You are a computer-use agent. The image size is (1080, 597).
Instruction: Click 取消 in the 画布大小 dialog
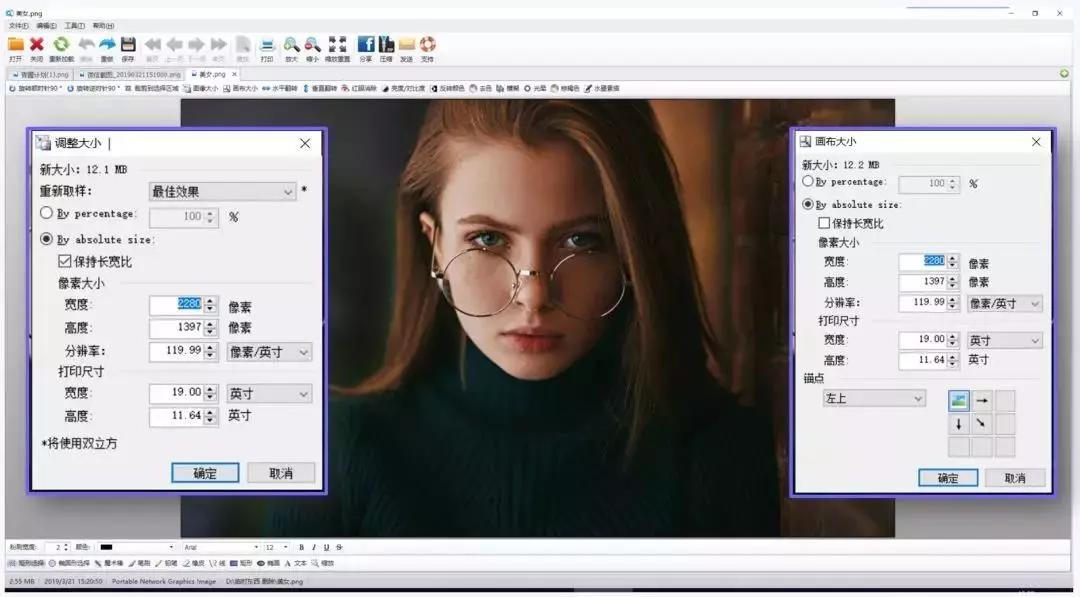coord(1014,478)
